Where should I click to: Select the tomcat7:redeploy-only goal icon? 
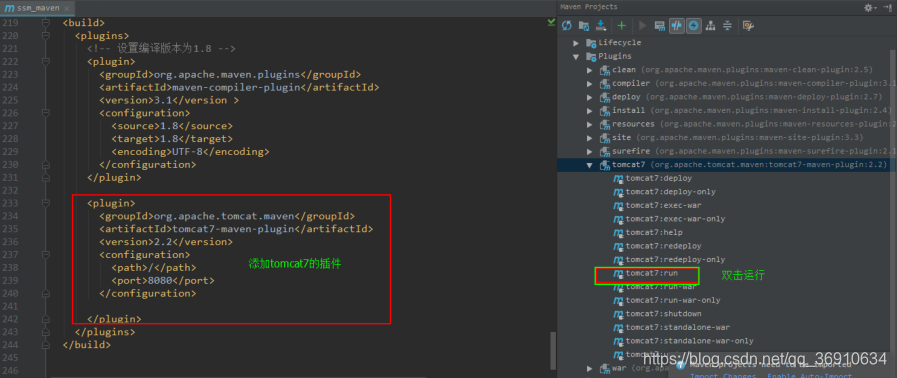618,260
